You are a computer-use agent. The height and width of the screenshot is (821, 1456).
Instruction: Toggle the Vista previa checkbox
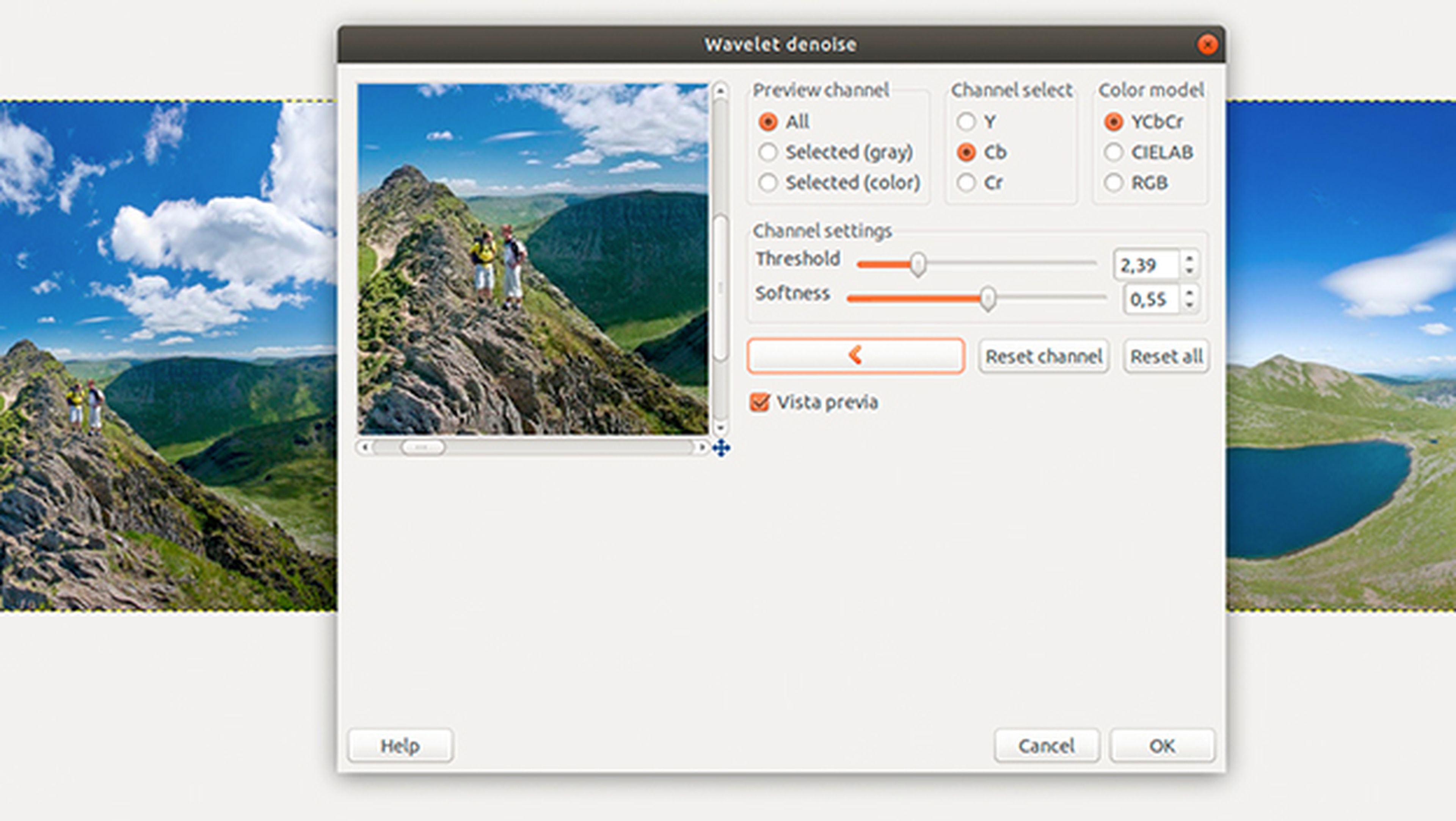click(759, 402)
